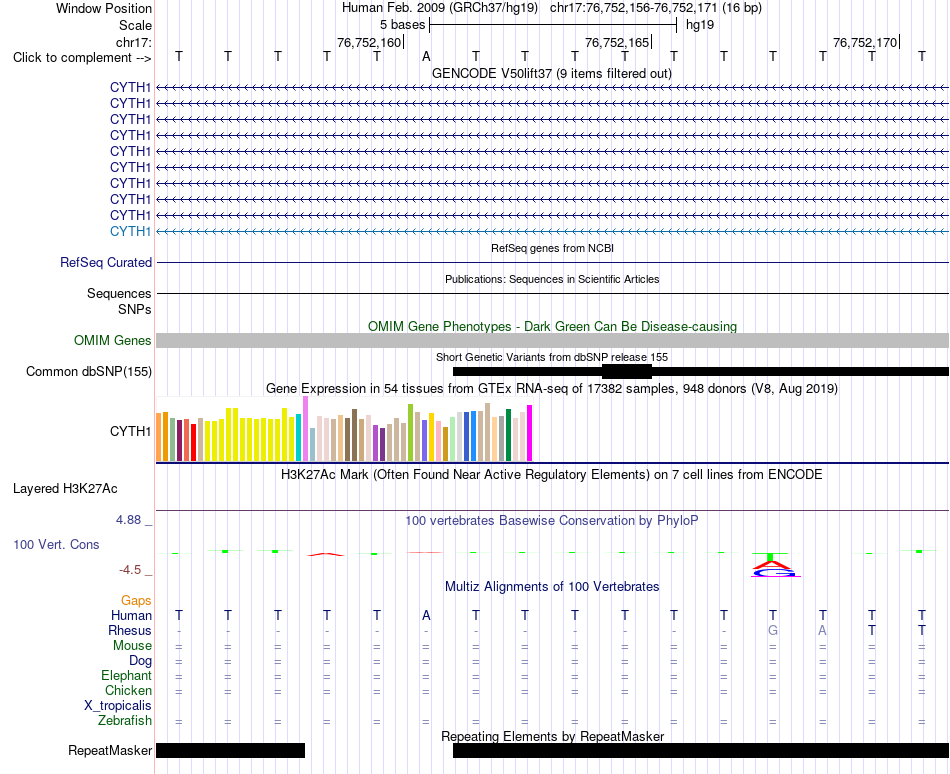Click the OMIM Genes label
The width and height of the screenshot is (950, 774).
coord(113,340)
